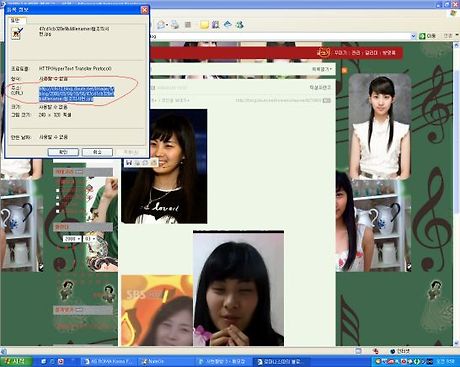Click the 이동 Go button by address bar

click(428, 36)
